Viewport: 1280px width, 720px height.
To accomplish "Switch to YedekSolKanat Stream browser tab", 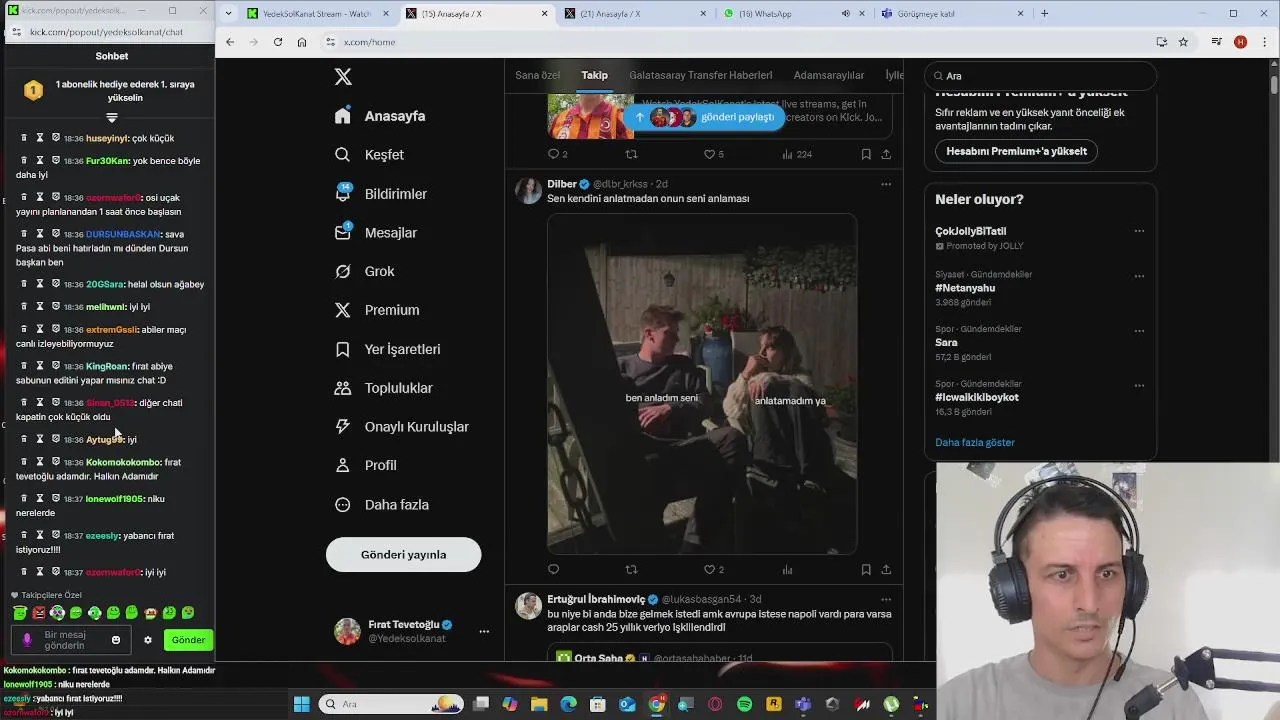I will click(x=316, y=14).
